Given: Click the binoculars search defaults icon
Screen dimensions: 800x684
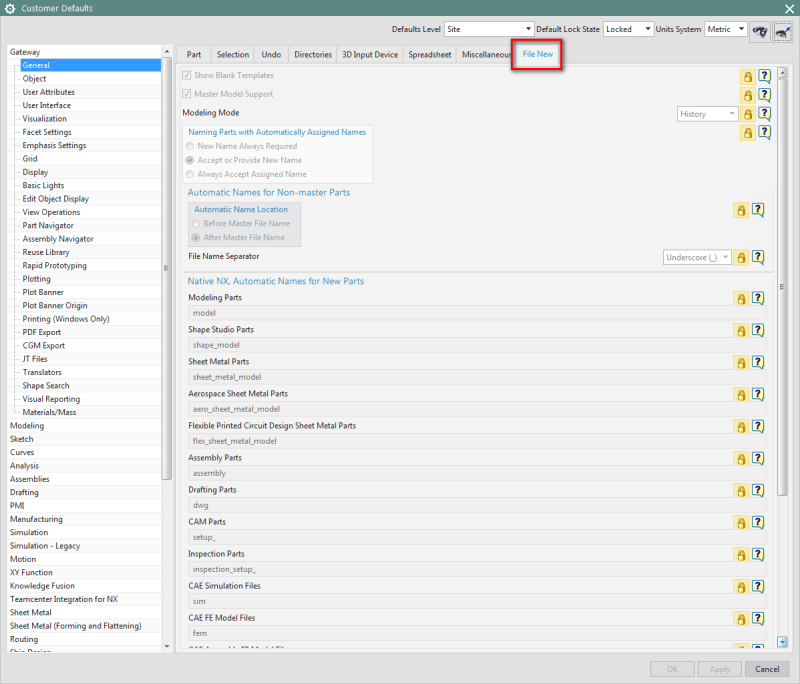Looking at the screenshot, I should (x=760, y=32).
